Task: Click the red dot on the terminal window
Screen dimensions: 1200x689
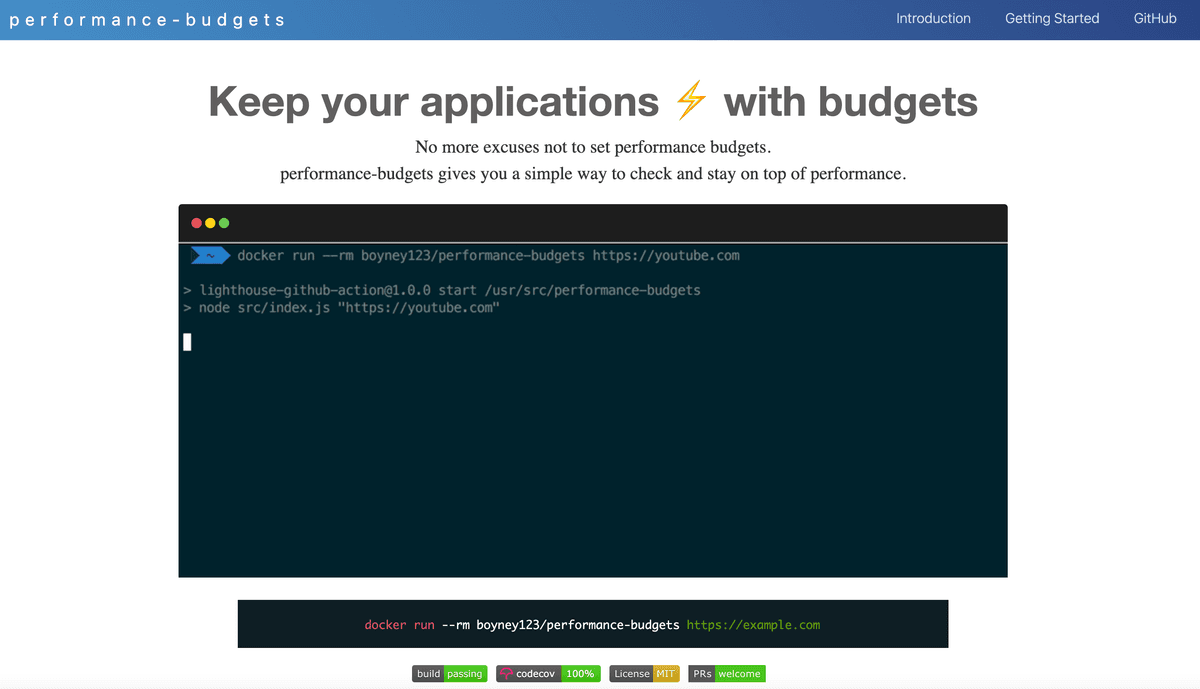Action: click(196, 223)
